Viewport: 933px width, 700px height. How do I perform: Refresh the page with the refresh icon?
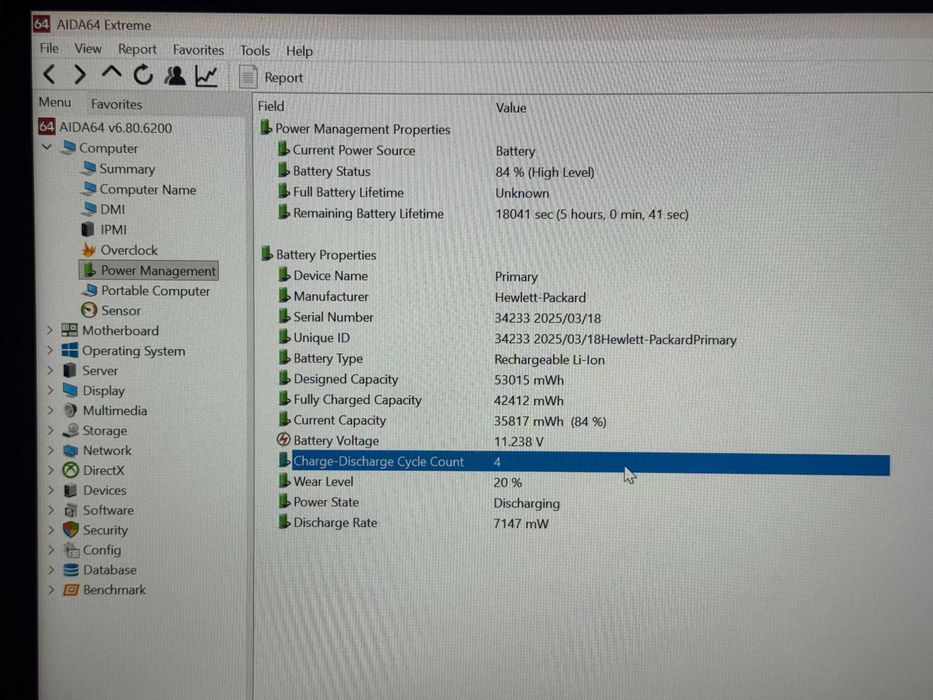click(143, 75)
